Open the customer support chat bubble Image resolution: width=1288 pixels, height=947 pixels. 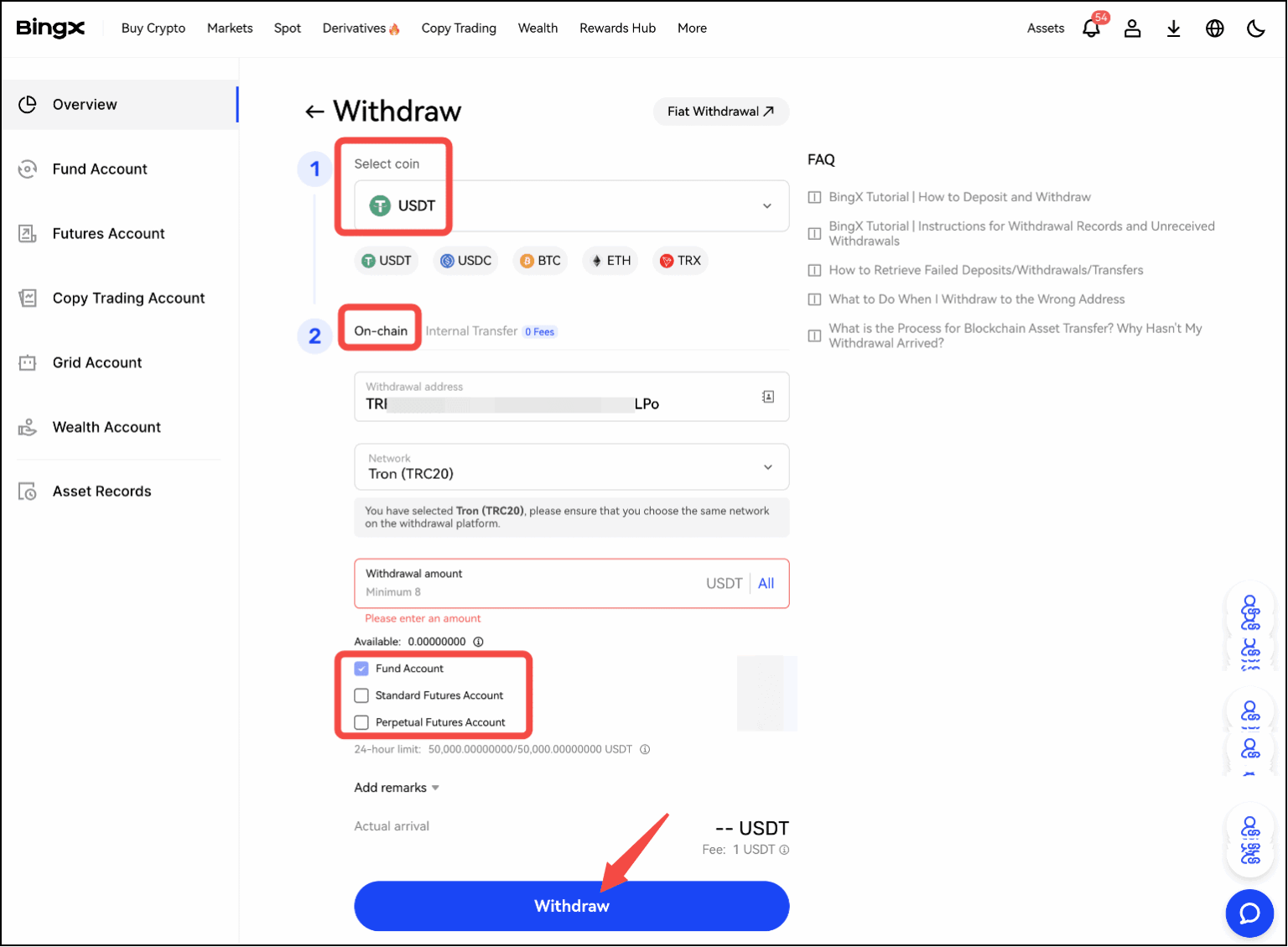[1249, 913]
